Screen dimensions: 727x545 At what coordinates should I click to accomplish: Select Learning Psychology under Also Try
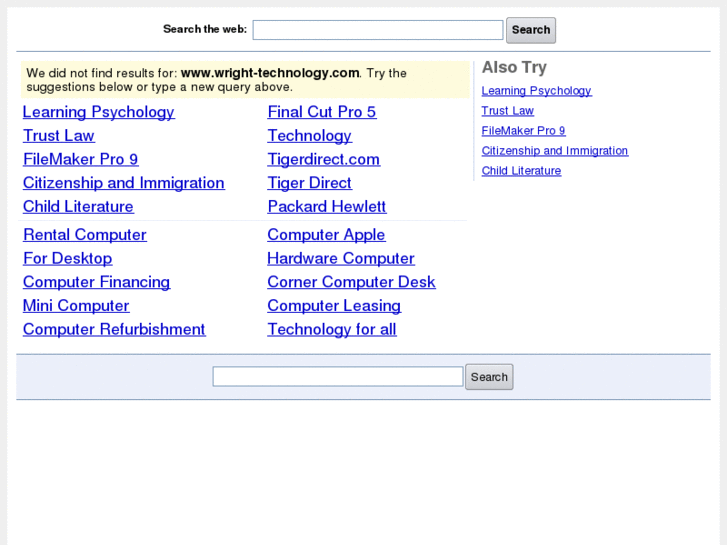tap(536, 91)
